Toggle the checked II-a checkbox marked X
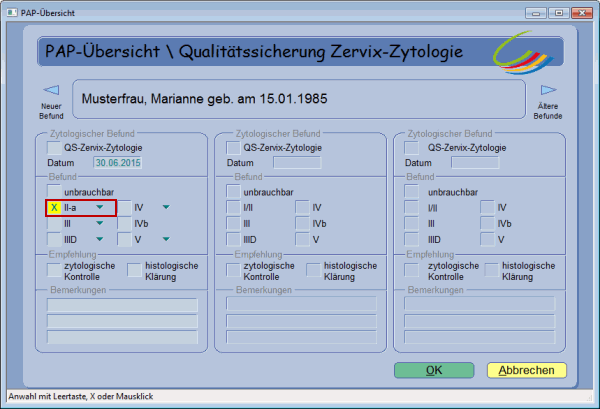The width and height of the screenshot is (600, 409). click(54, 208)
